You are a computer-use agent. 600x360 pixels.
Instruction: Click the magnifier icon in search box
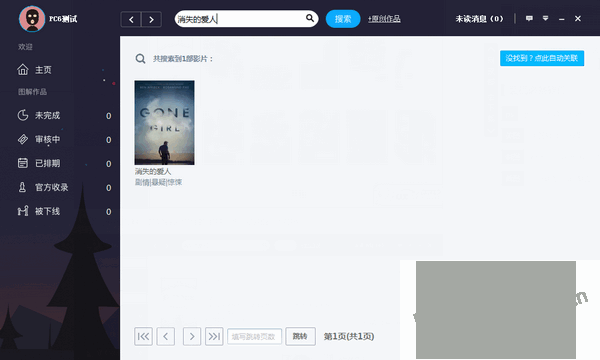310,18
